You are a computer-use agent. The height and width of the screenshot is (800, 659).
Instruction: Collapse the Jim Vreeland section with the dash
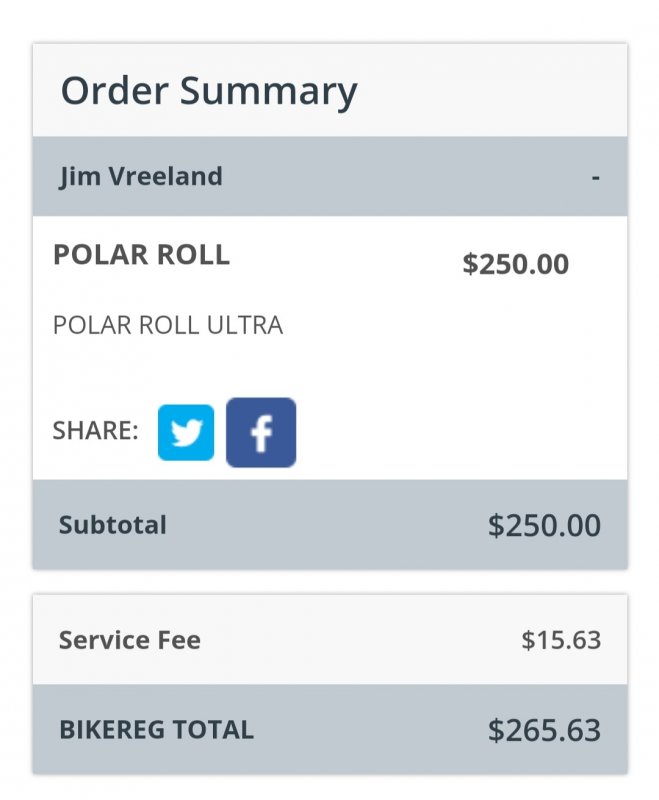[x=596, y=177]
